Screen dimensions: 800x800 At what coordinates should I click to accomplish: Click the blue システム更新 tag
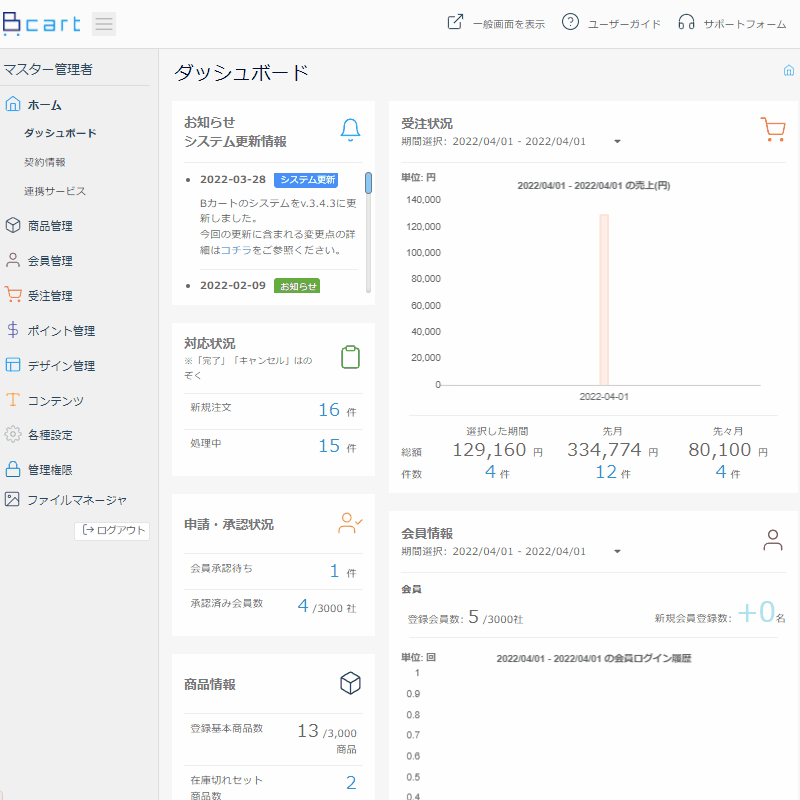pyautogui.click(x=306, y=180)
